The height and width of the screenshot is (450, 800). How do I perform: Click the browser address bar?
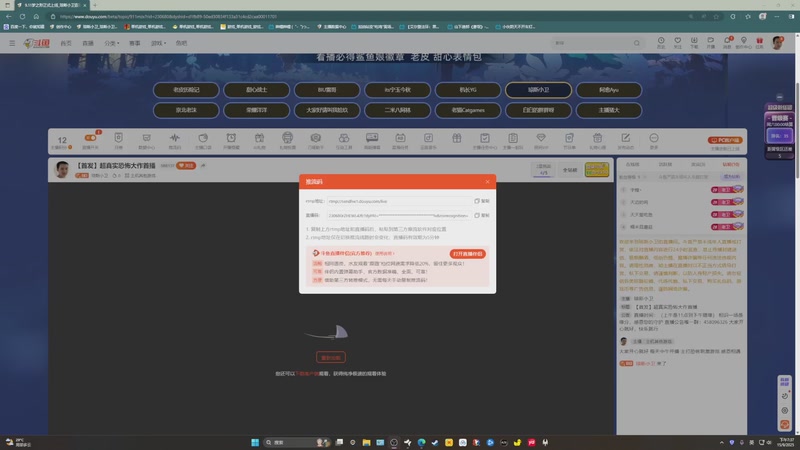(367, 16)
